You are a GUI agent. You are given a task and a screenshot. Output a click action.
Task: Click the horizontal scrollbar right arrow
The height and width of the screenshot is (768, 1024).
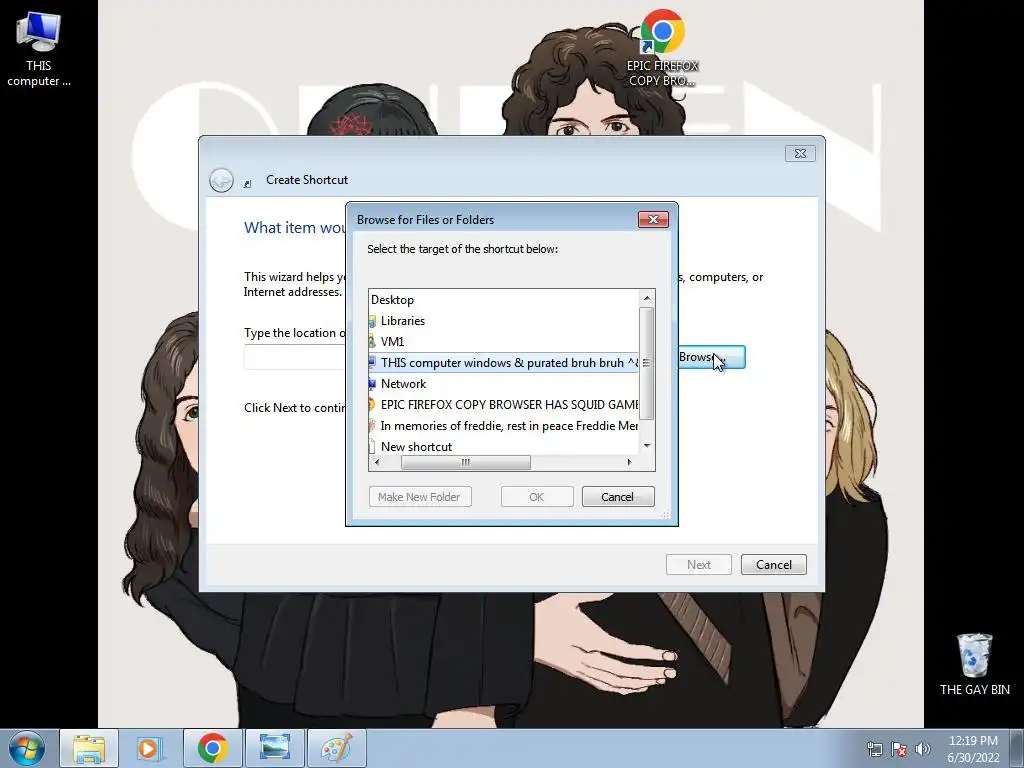click(630, 462)
